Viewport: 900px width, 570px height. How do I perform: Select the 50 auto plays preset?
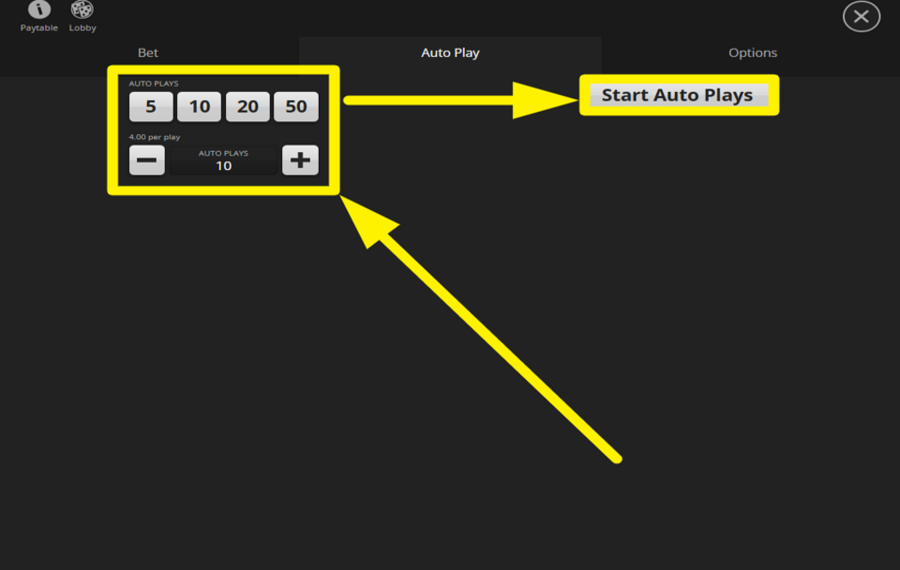point(296,106)
